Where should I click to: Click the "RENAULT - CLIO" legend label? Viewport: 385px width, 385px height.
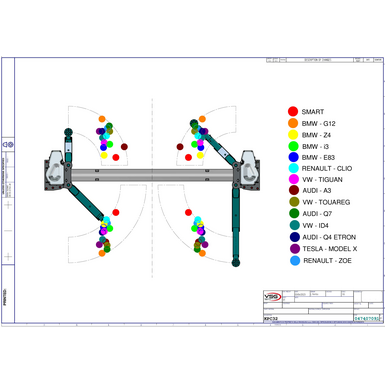tap(327, 168)
